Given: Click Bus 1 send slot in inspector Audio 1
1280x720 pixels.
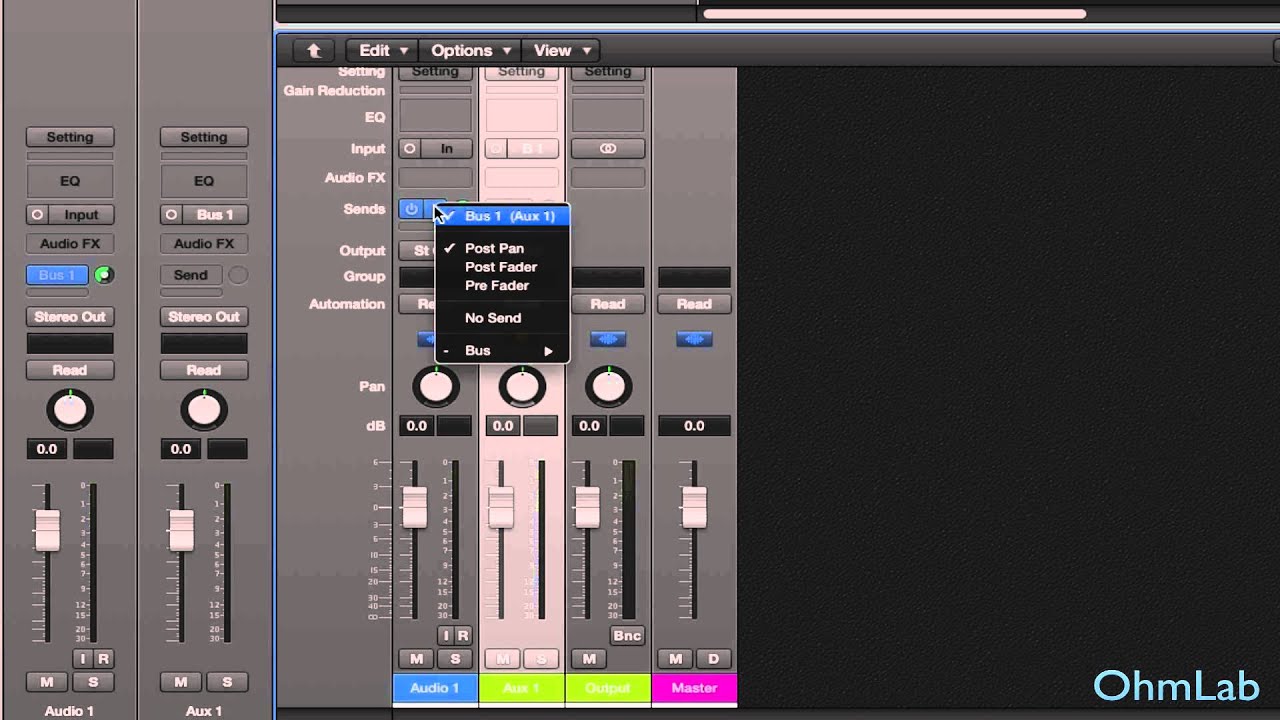Looking at the screenshot, I should tap(57, 275).
